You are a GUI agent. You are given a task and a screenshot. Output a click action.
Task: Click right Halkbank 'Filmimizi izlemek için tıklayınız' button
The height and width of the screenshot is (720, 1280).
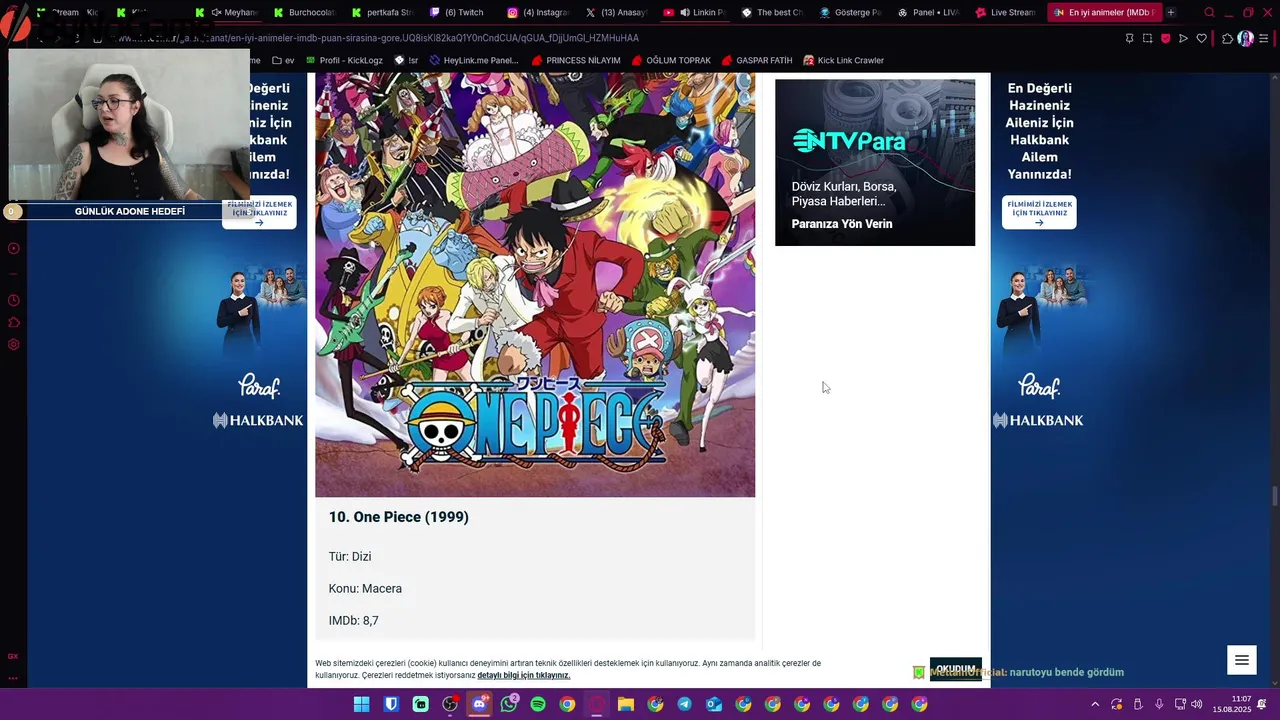coord(1039,212)
